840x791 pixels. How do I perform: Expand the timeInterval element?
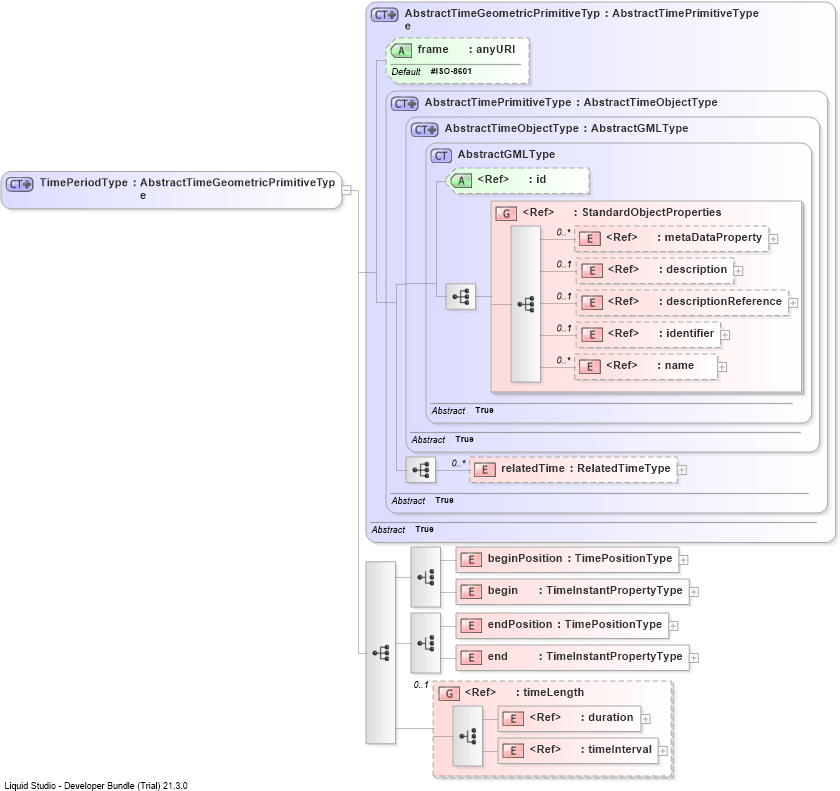coord(663,751)
